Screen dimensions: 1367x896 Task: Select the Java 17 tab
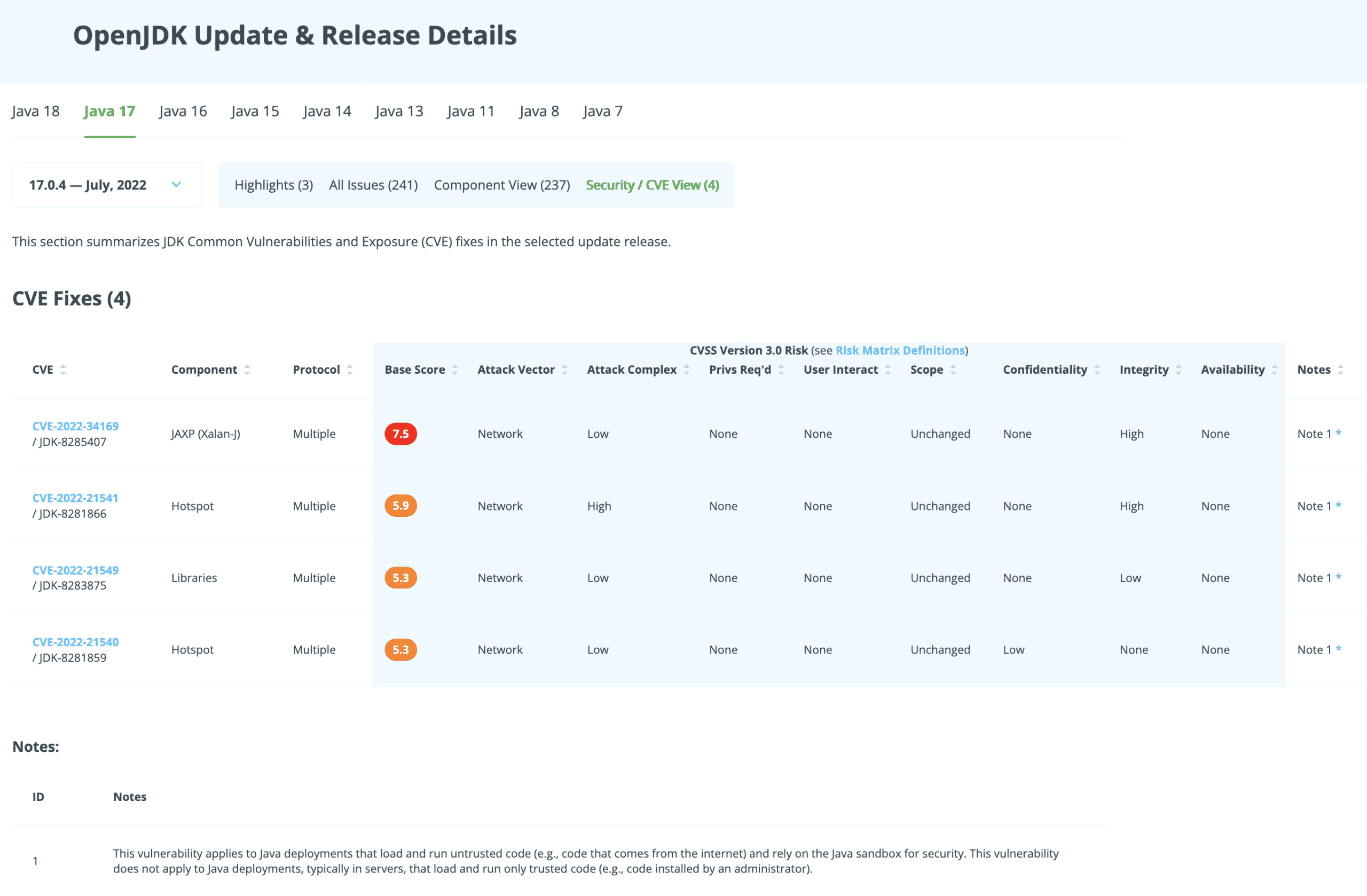coord(109,112)
